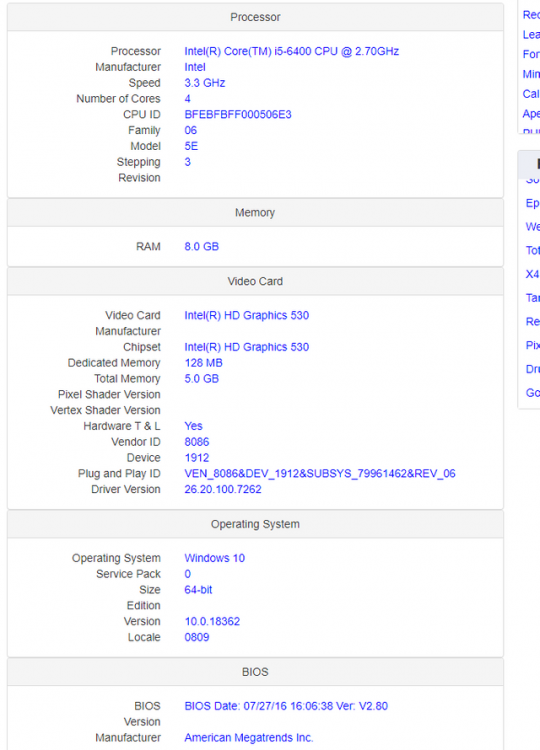Click the Driver Version label
The image size is (540, 750).
pyautogui.click(x=126, y=489)
